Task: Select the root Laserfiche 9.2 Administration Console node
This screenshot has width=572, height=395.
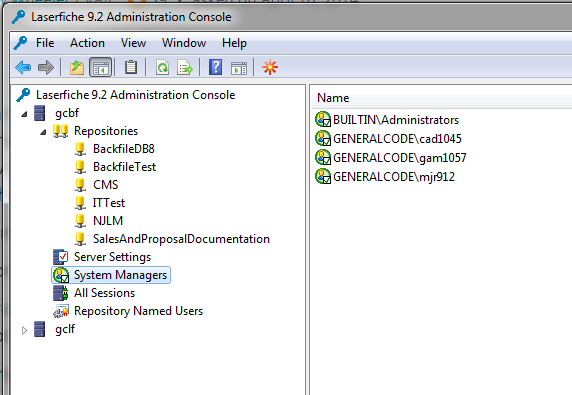Action: [x=135, y=95]
